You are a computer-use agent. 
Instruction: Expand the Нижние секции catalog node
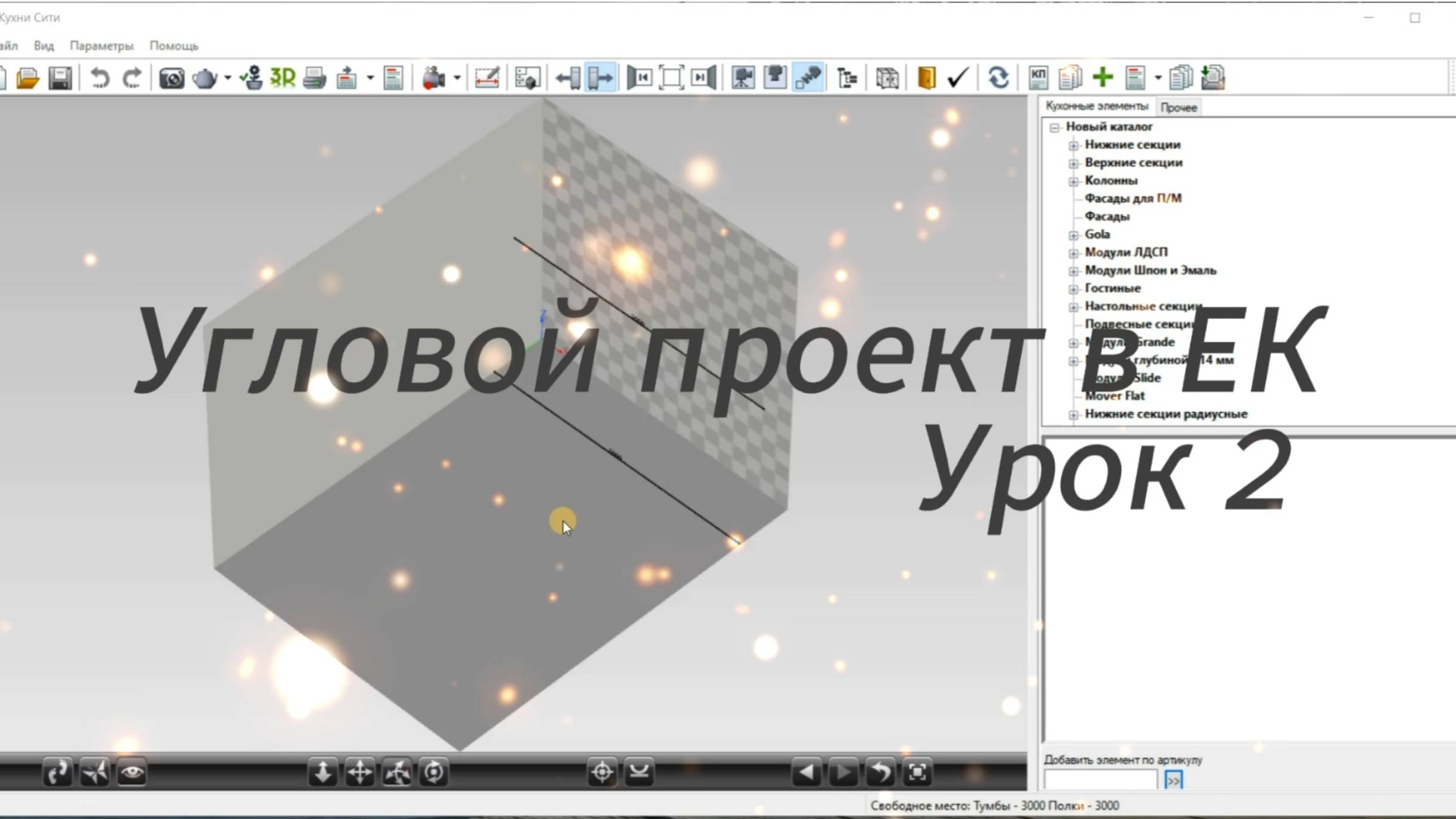(1073, 145)
